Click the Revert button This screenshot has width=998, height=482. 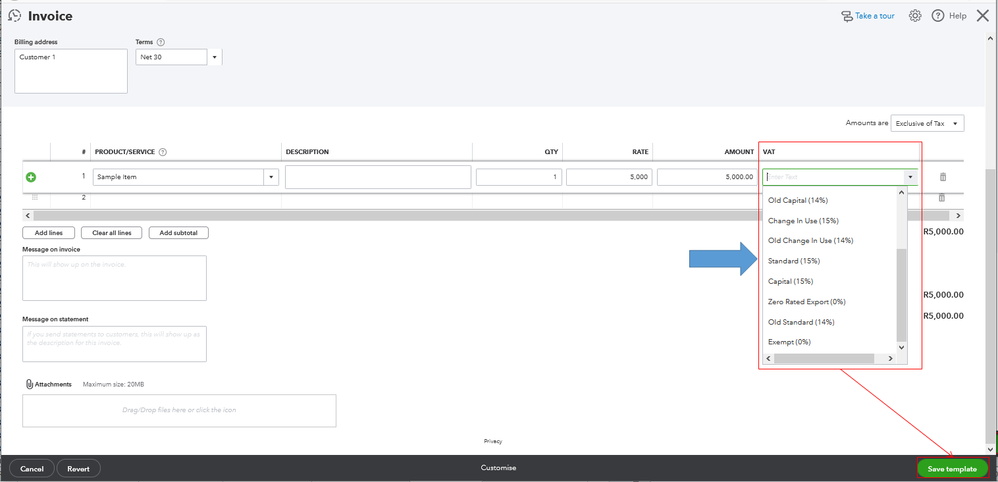pos(79,469)
